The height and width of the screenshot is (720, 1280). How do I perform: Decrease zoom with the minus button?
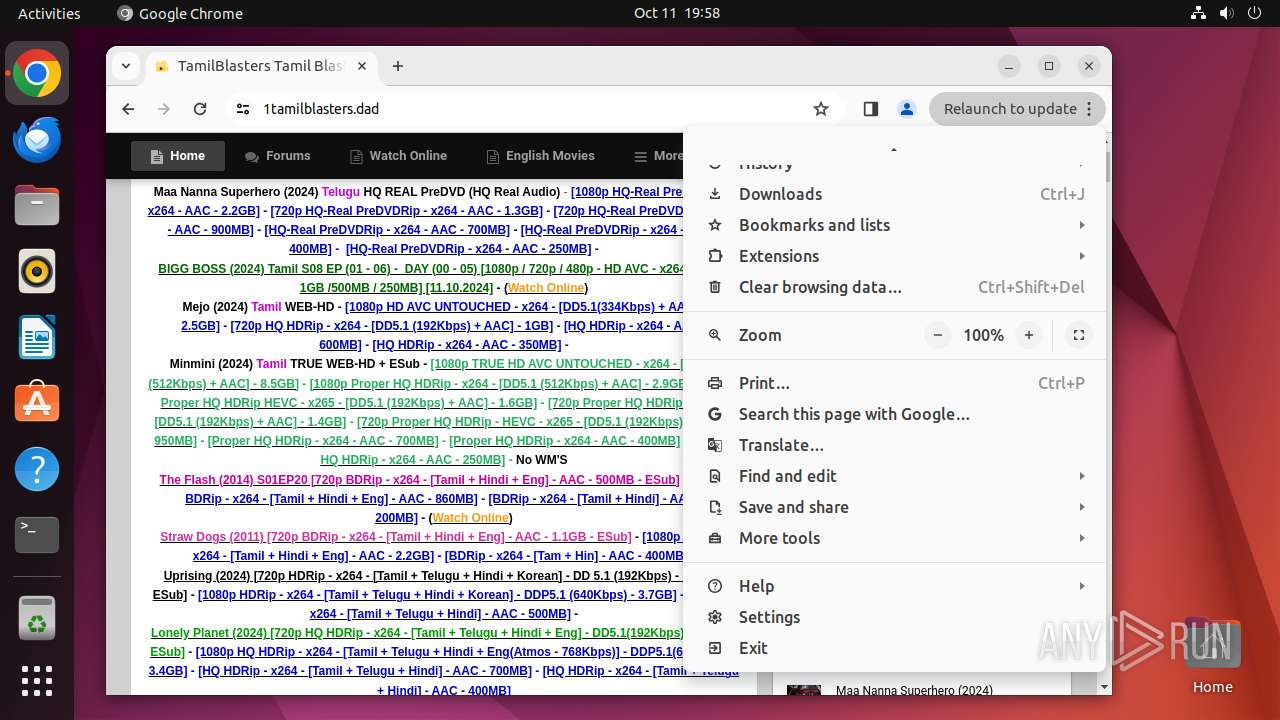click(x=937, y=335)
